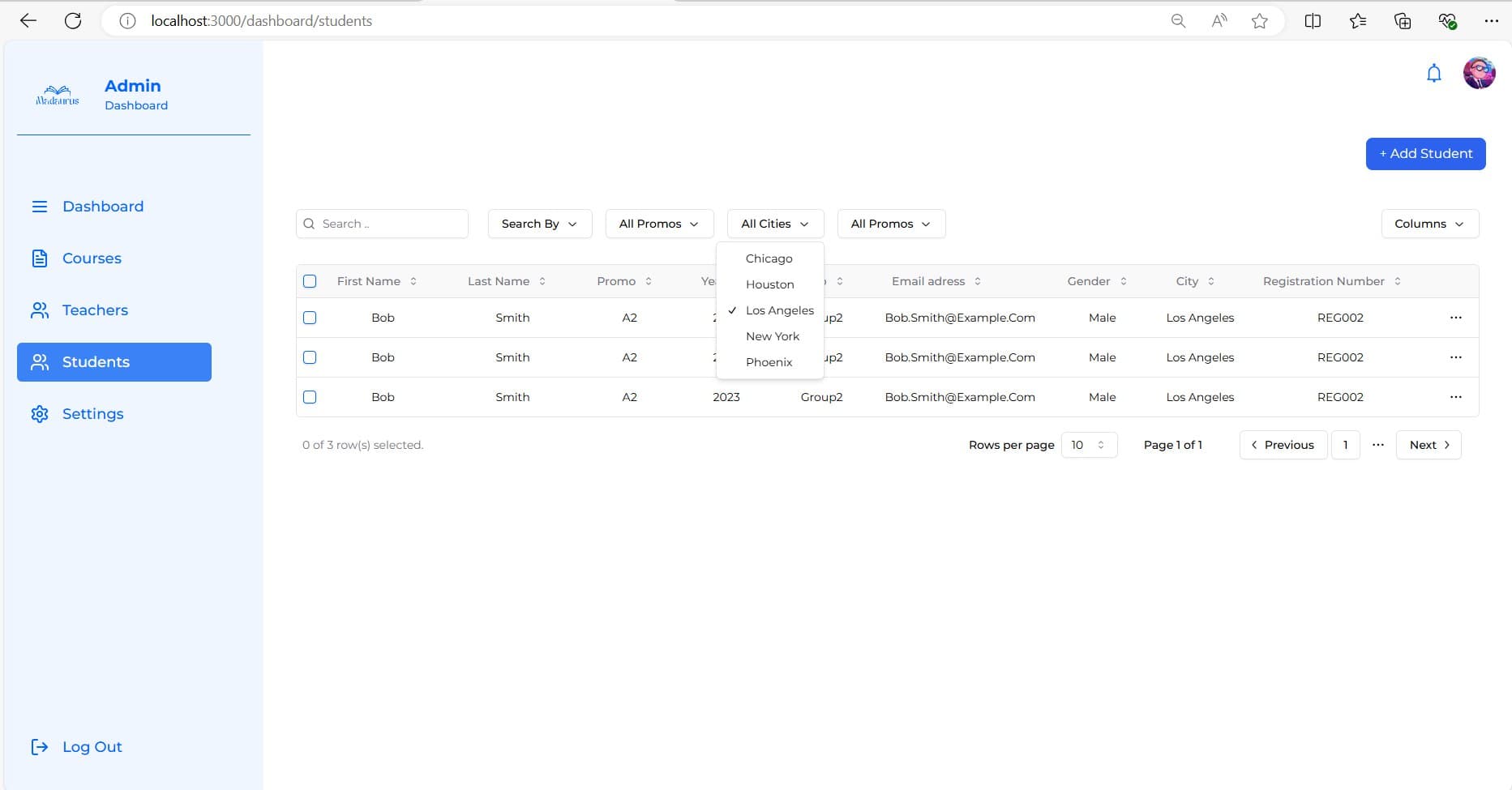This screenshot has width=1512, height=790.
Task: Check the first Bob Smith row checkbox
Action: [310, 318]
